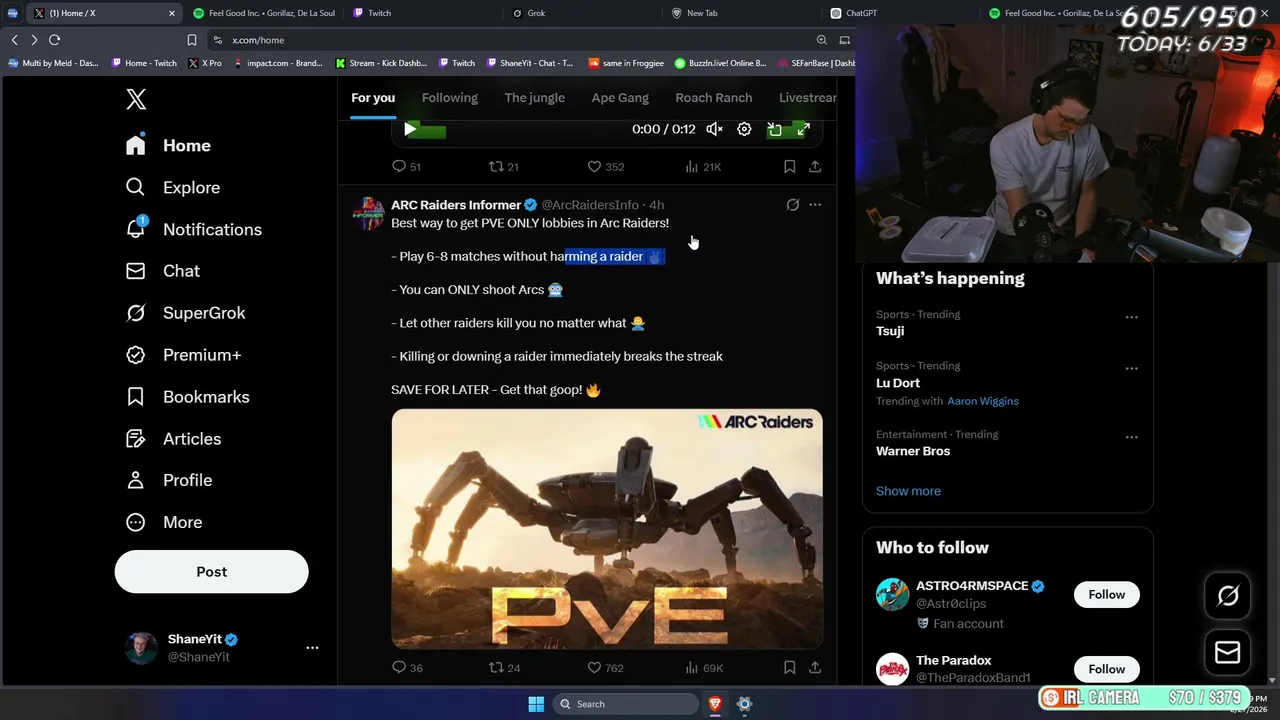Like the post with 762 likes

(x=605, y=668)
